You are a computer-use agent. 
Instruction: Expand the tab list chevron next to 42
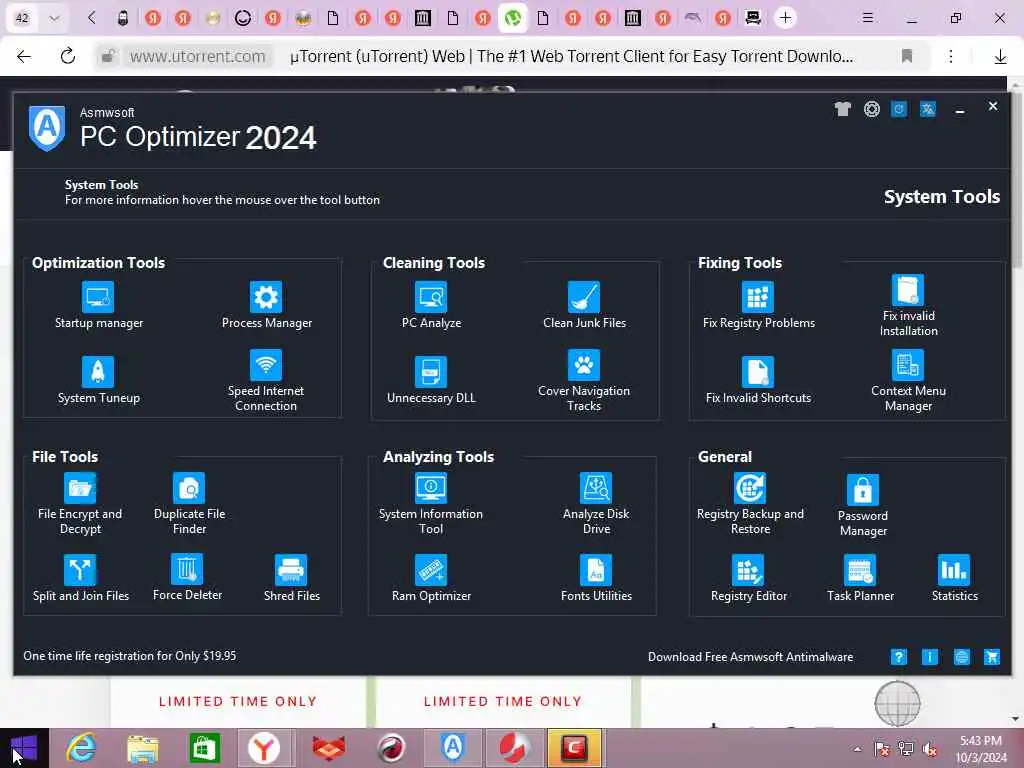click(x=54, y=18)
